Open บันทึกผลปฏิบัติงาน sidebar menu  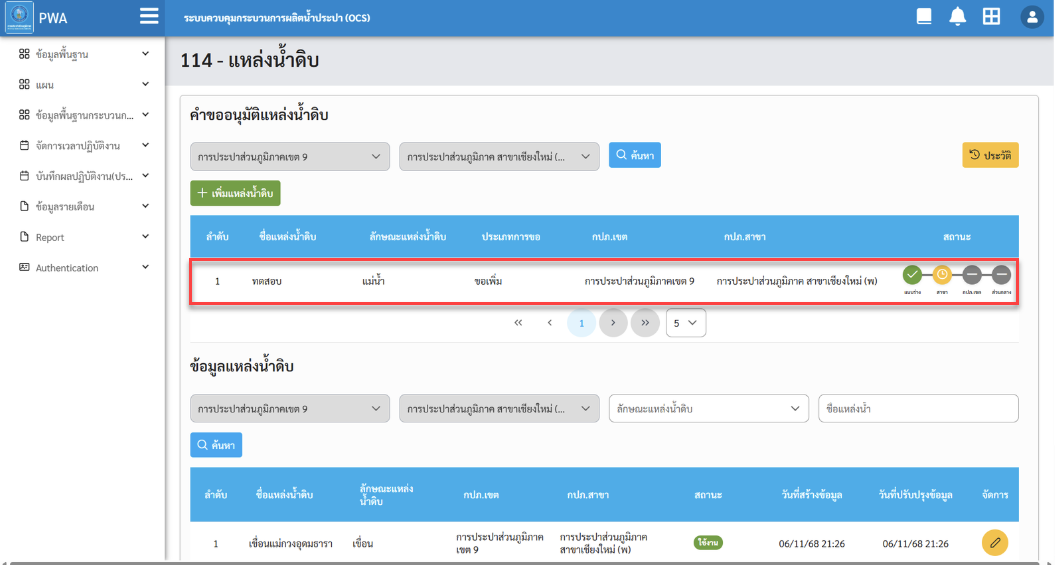[x=83, y=176]
